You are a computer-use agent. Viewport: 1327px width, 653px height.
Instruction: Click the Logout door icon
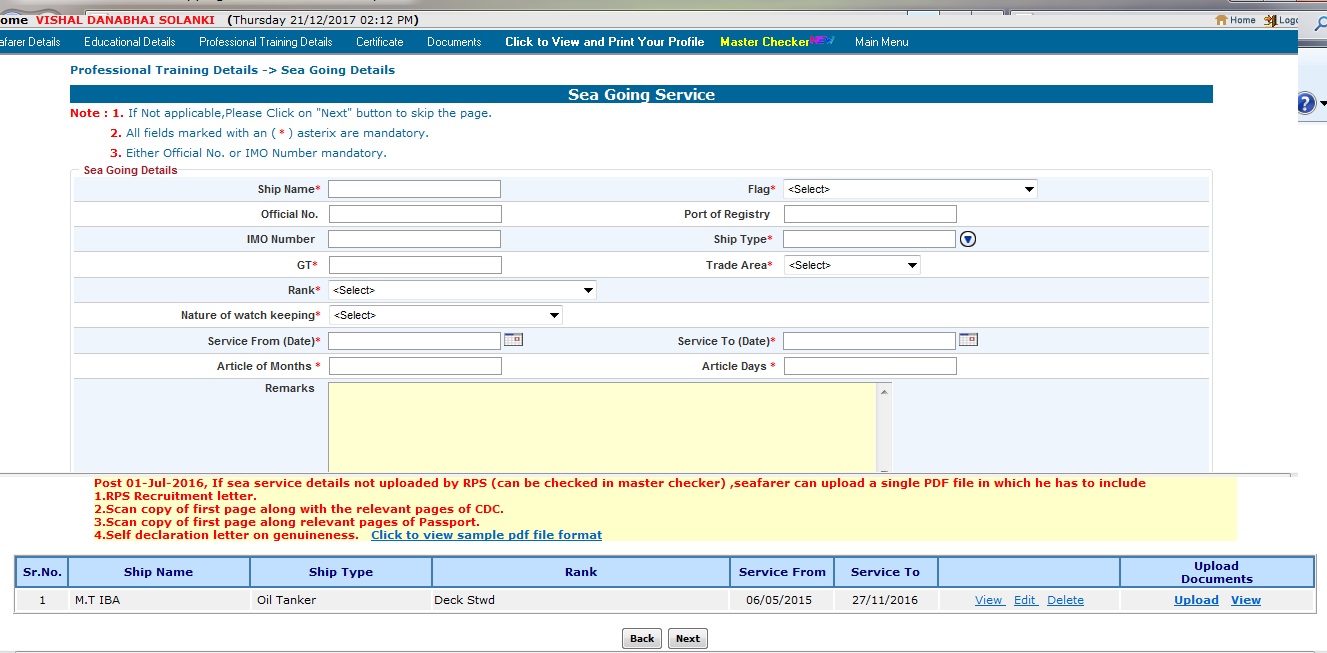click(1271, 20)
